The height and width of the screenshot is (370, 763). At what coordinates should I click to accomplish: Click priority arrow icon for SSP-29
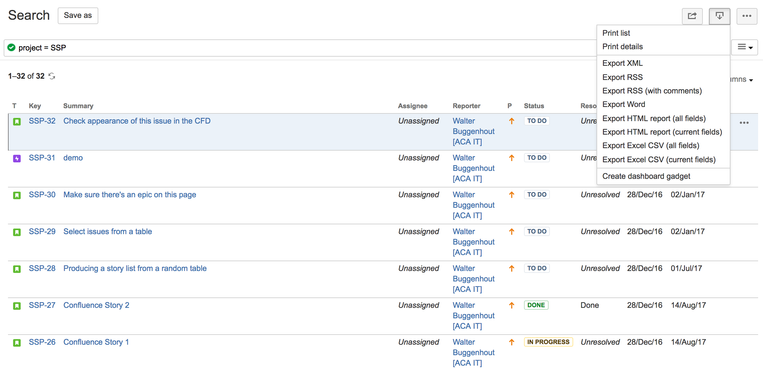pos(511,232)
